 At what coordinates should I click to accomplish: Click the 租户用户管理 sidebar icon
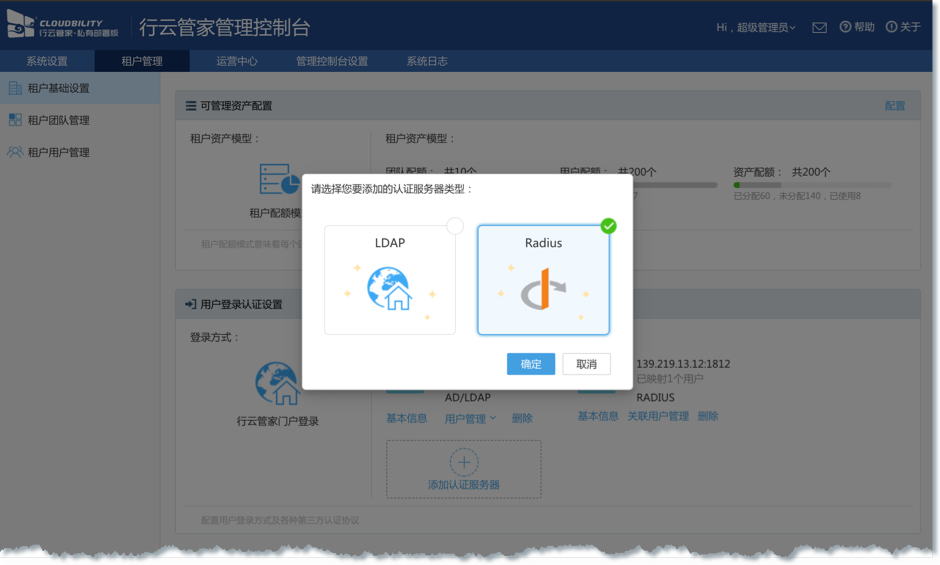pos(15,152)
